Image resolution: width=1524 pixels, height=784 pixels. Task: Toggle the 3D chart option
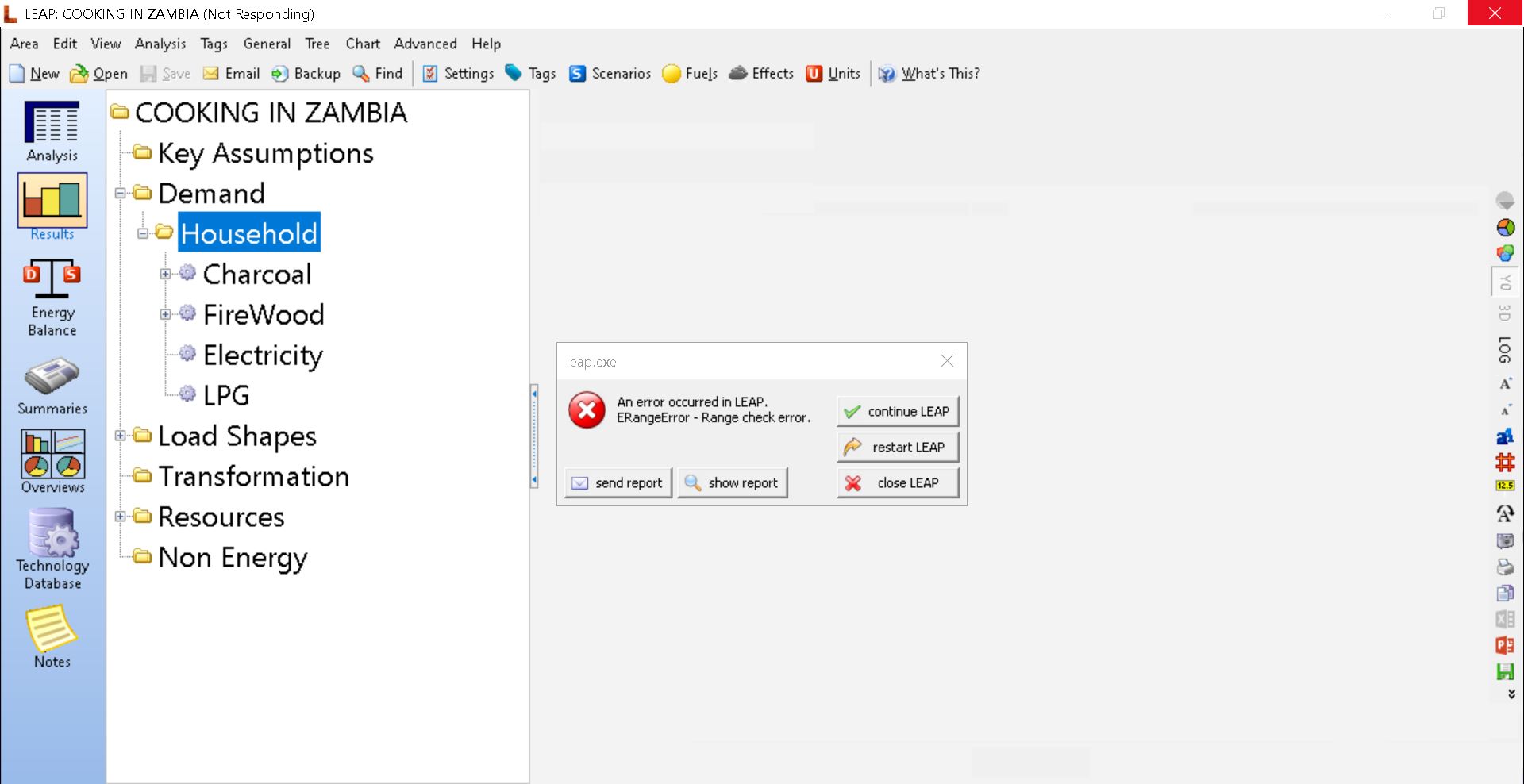pyautogui.click(x=1505, y=313)
